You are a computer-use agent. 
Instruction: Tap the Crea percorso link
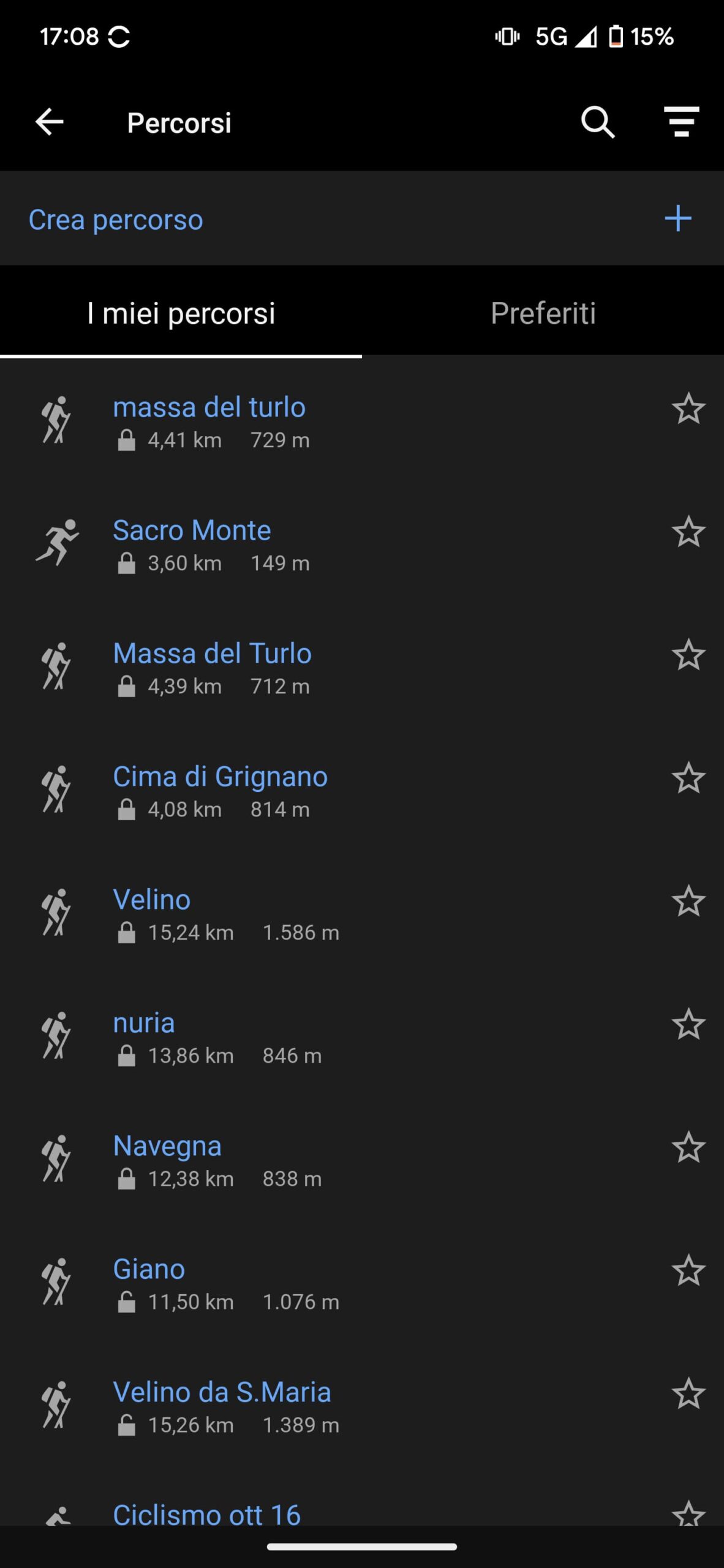tap(116, 220)
